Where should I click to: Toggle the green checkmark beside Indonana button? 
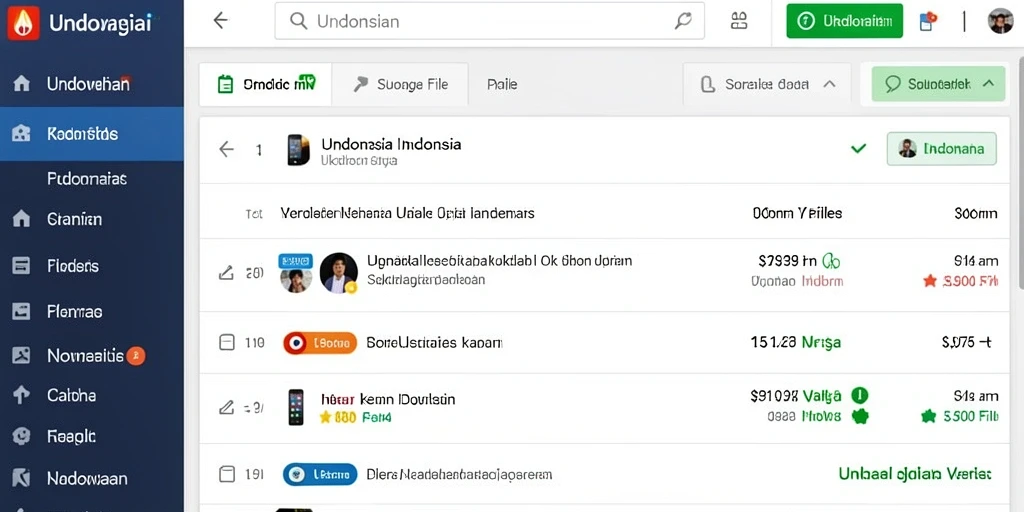click(859, 149)
